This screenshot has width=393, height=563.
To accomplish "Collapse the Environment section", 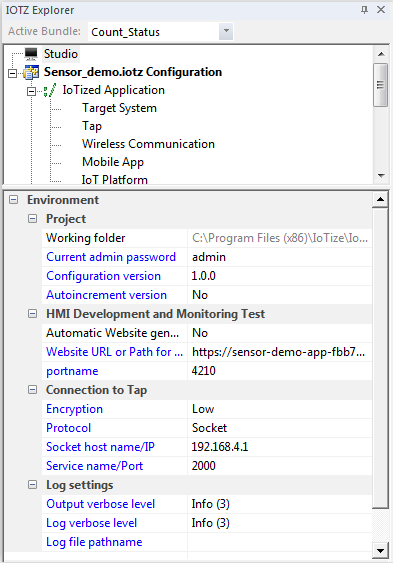I will click(13, 200).
